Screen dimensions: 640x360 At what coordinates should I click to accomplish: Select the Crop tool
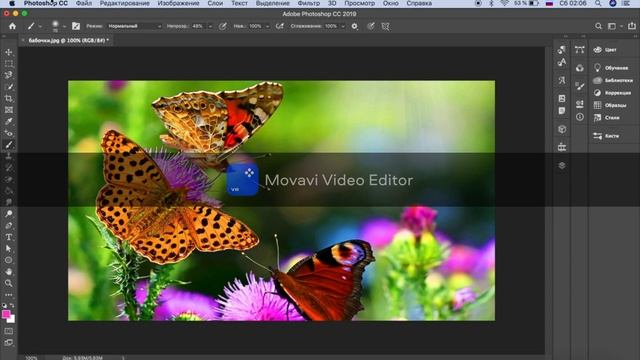(9, 98)
